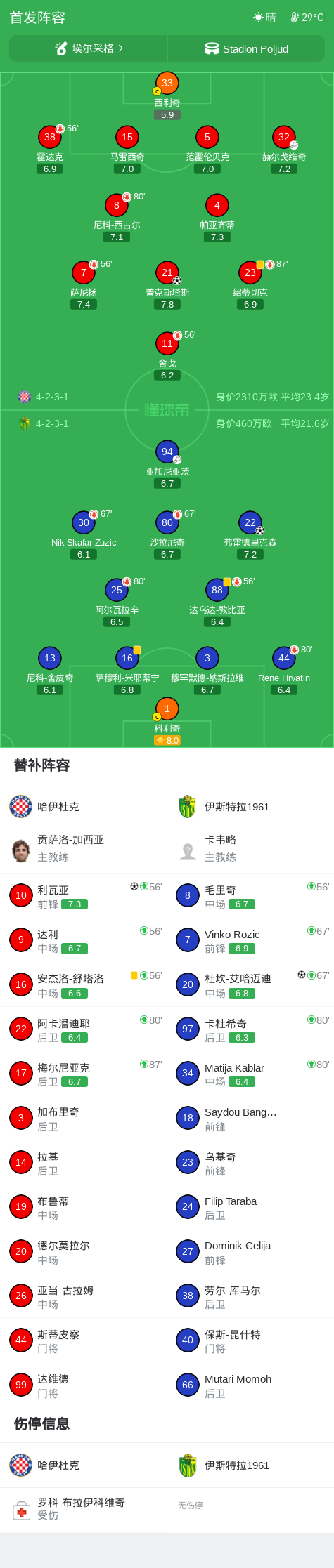This screenshot has height=1568, width=334.
Task: Select goalkeeper number 33 jersey circle
Action: coord(167,83)
